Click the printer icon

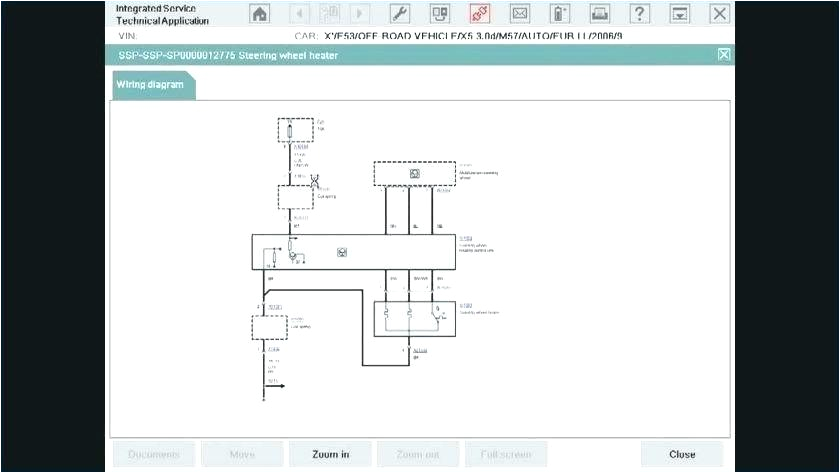pos(600,13)
